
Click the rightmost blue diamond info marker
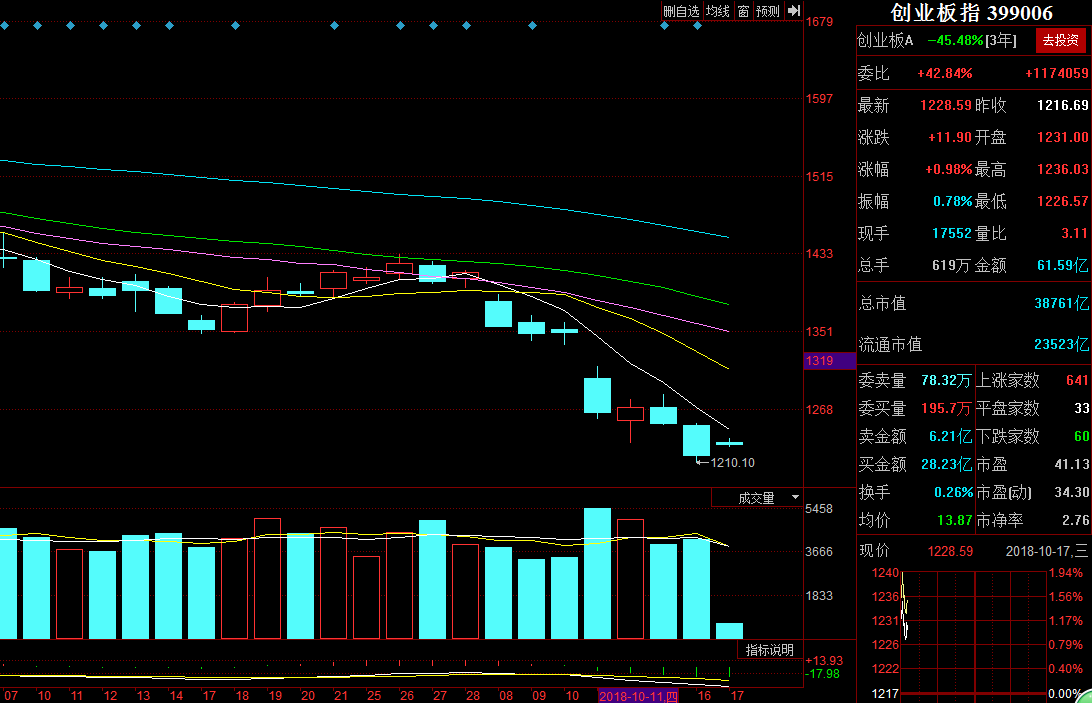[x=697, y=26]
